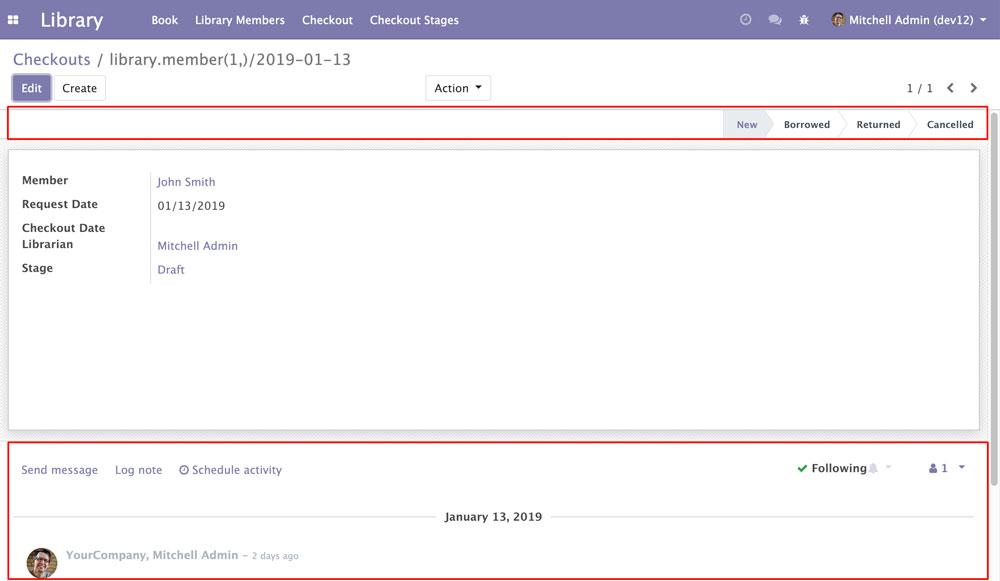
Task: Select the Borrowed stage
Action: click(807, 124)
